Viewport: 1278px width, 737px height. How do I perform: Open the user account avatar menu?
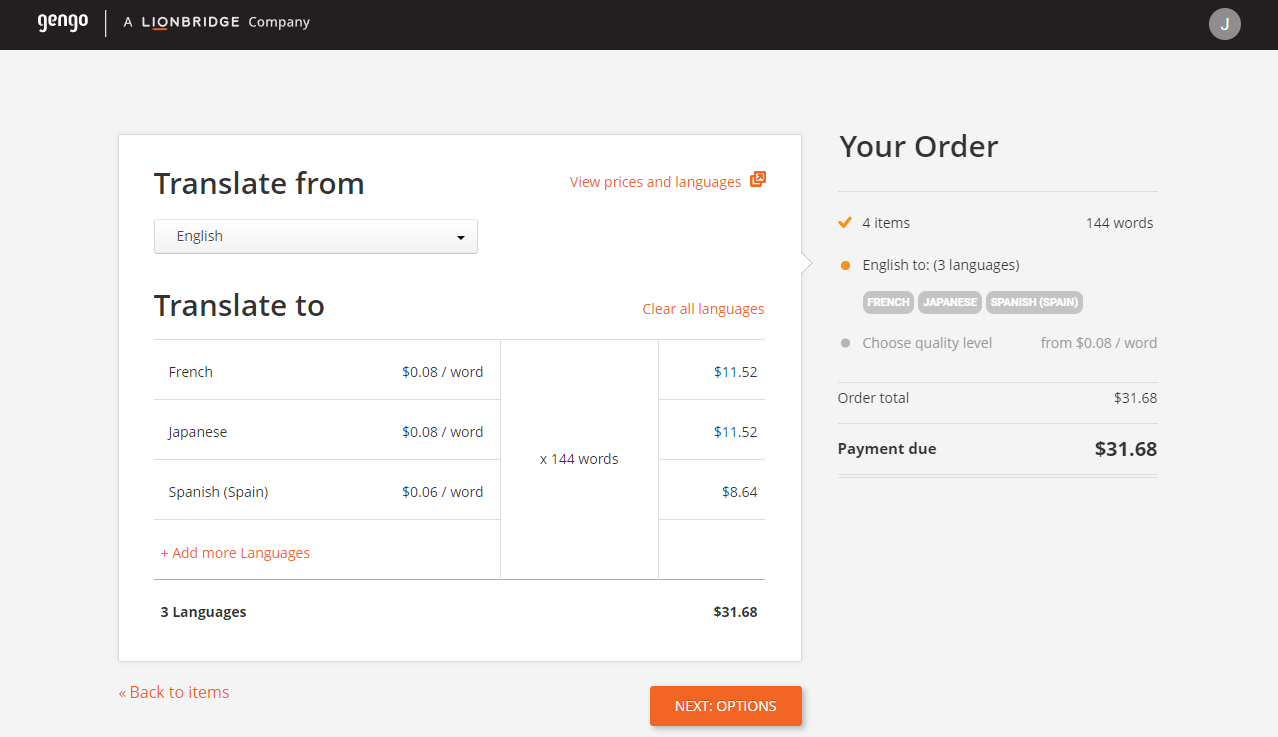click(x=1224, y=23)
